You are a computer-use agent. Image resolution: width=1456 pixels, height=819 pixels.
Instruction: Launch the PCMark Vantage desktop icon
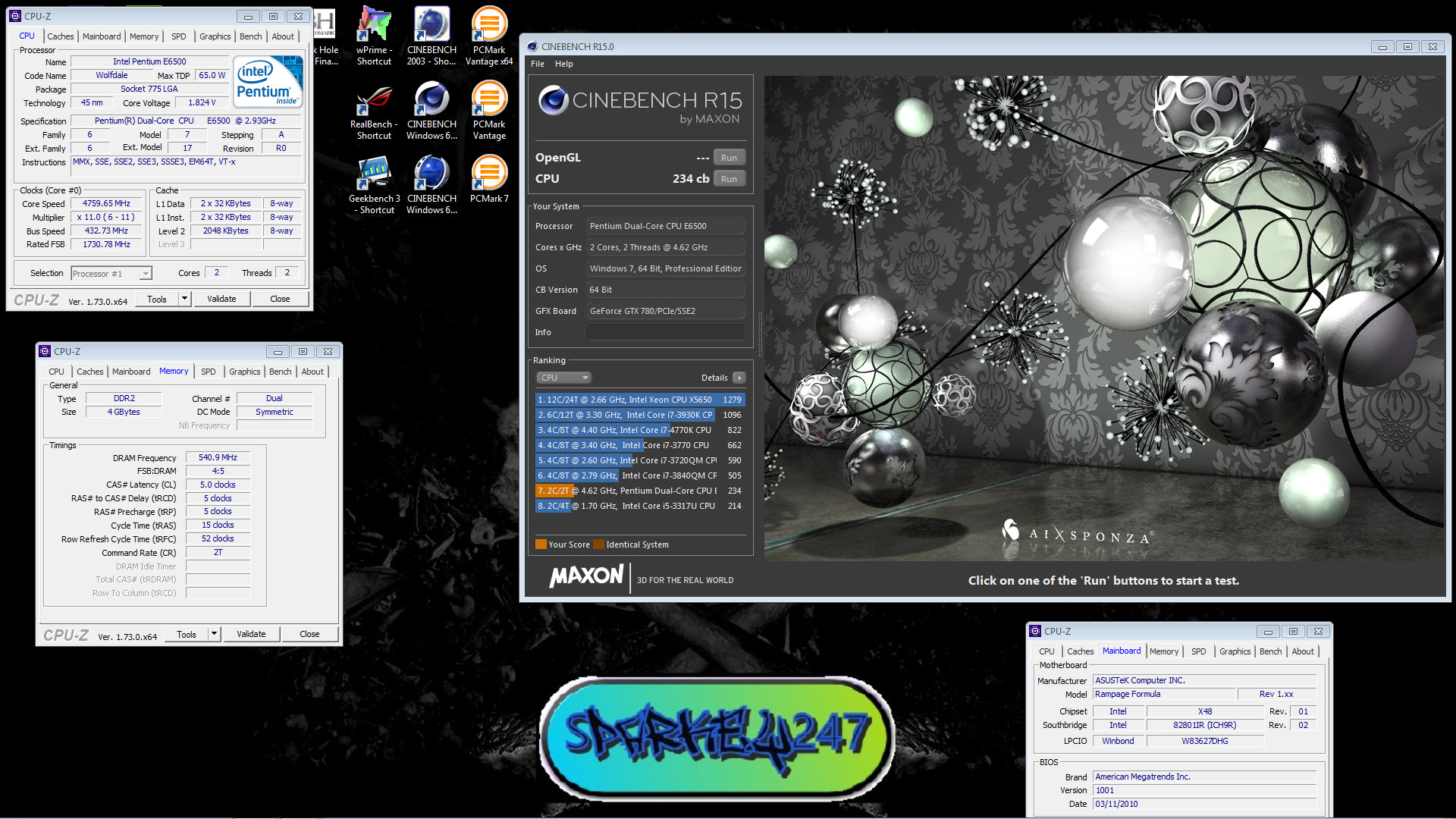click(489, 111)
